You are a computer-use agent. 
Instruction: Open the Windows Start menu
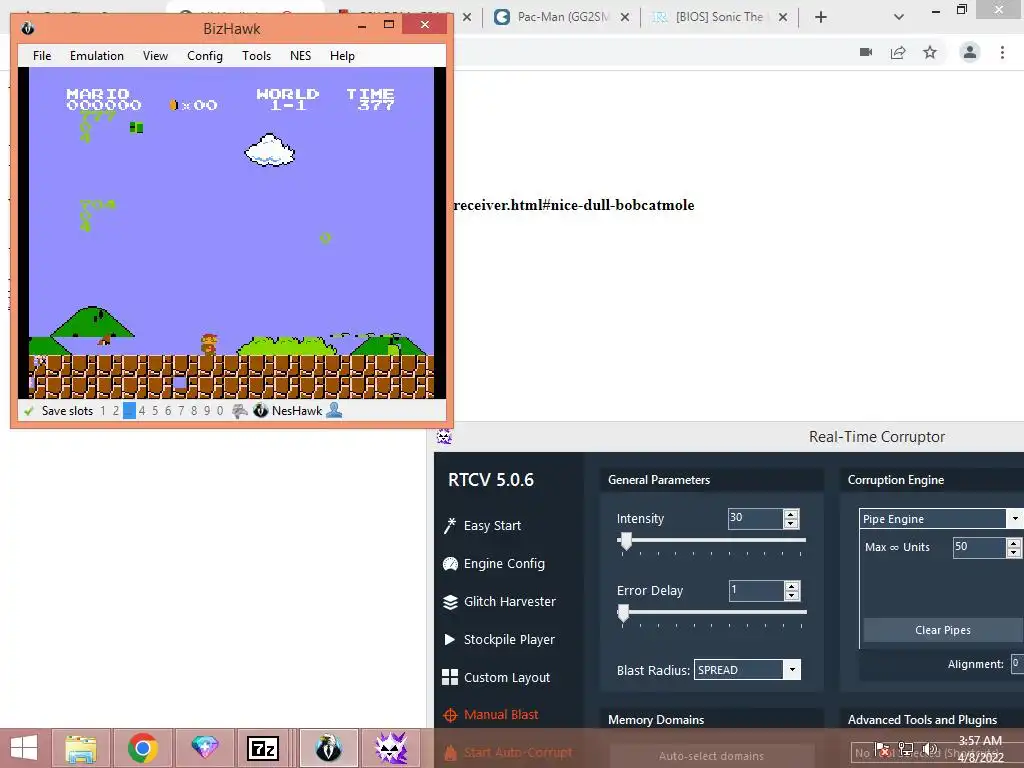tap(24, 748)
